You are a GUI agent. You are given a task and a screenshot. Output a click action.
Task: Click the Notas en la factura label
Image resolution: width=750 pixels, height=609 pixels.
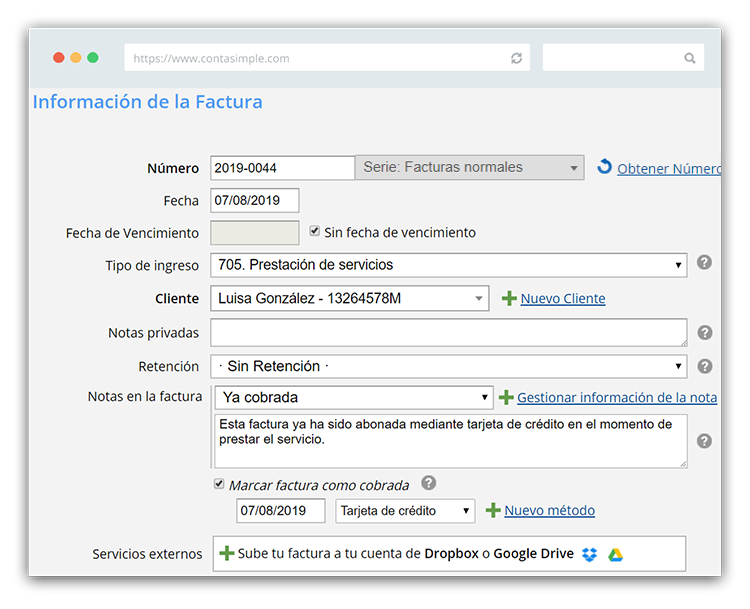tap(145, 397)
